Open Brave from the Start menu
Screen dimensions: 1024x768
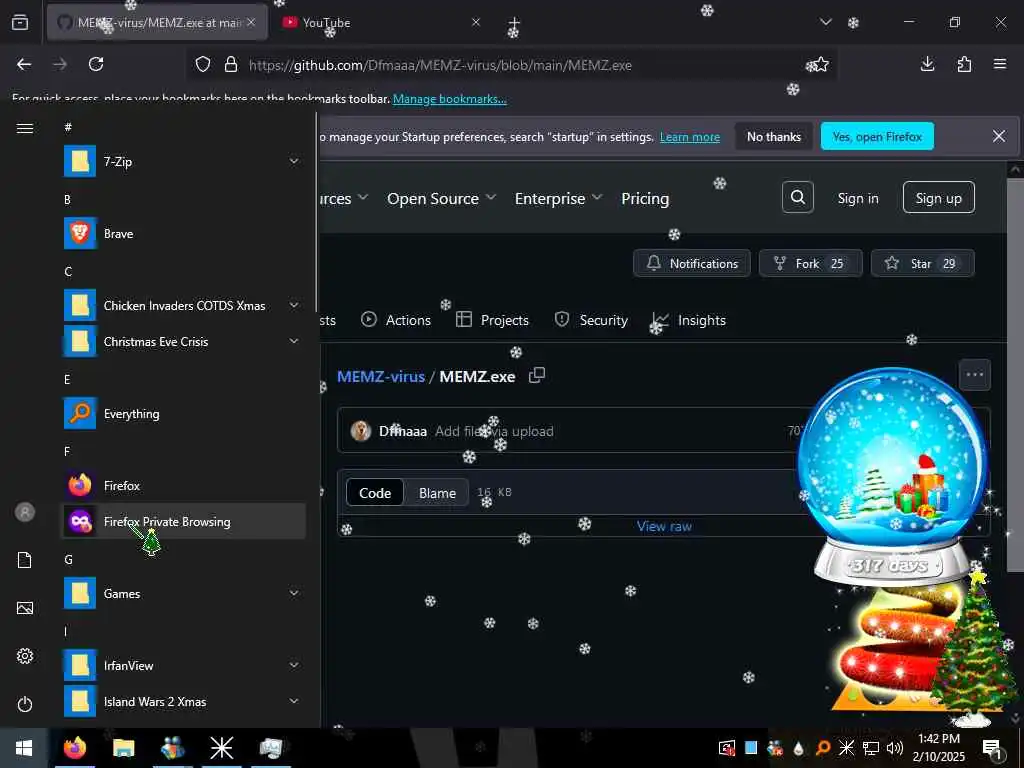(x=183, y=233)
